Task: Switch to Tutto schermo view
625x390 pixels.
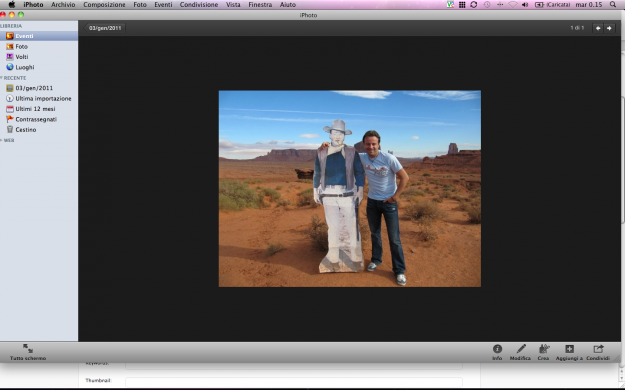Action: point(28,353)
